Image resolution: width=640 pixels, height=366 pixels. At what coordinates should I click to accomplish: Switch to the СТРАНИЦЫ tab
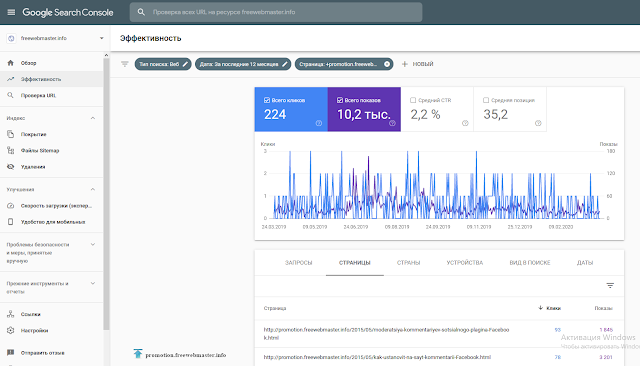355,263
